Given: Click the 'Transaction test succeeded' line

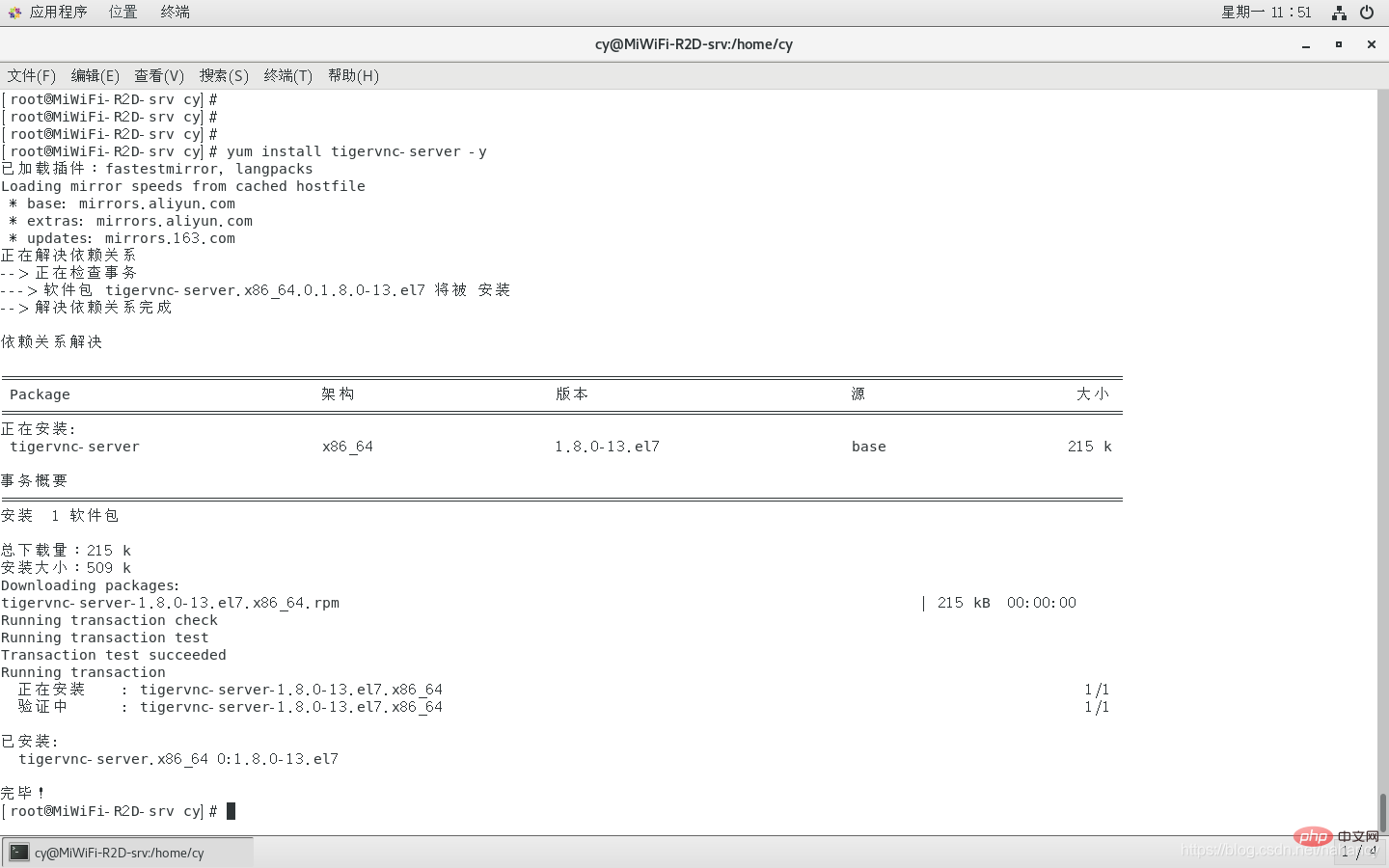Looking at the screenshot, I should point(114,655).
